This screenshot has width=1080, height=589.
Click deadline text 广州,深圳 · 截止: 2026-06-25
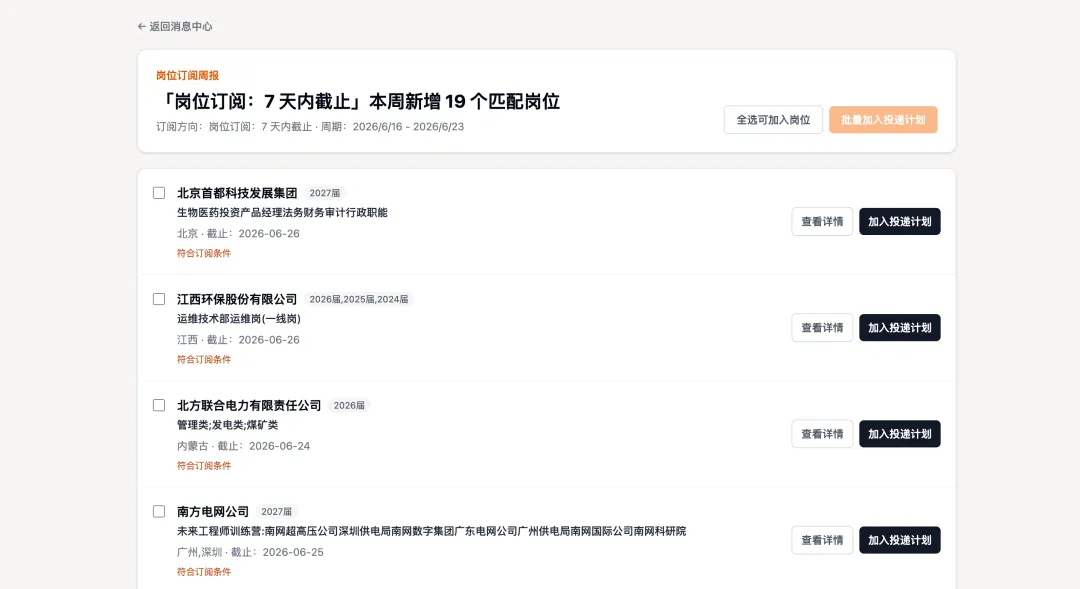pos(250,552)
